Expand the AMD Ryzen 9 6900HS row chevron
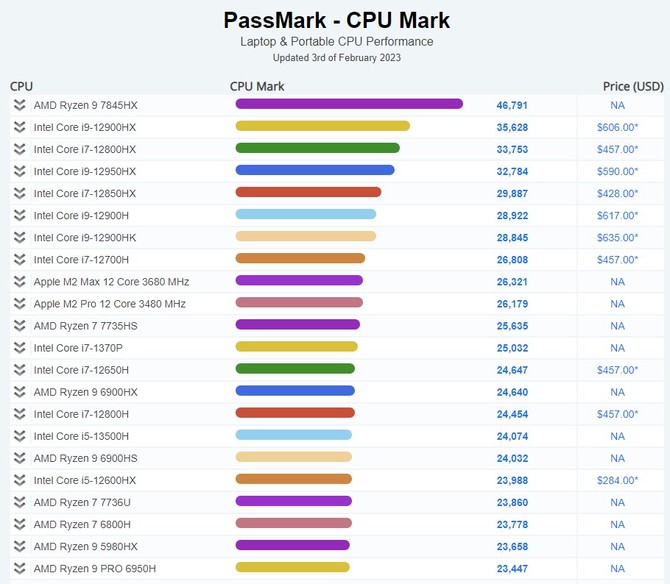Screen dimensions: 670x584 (x=19, y=458)
